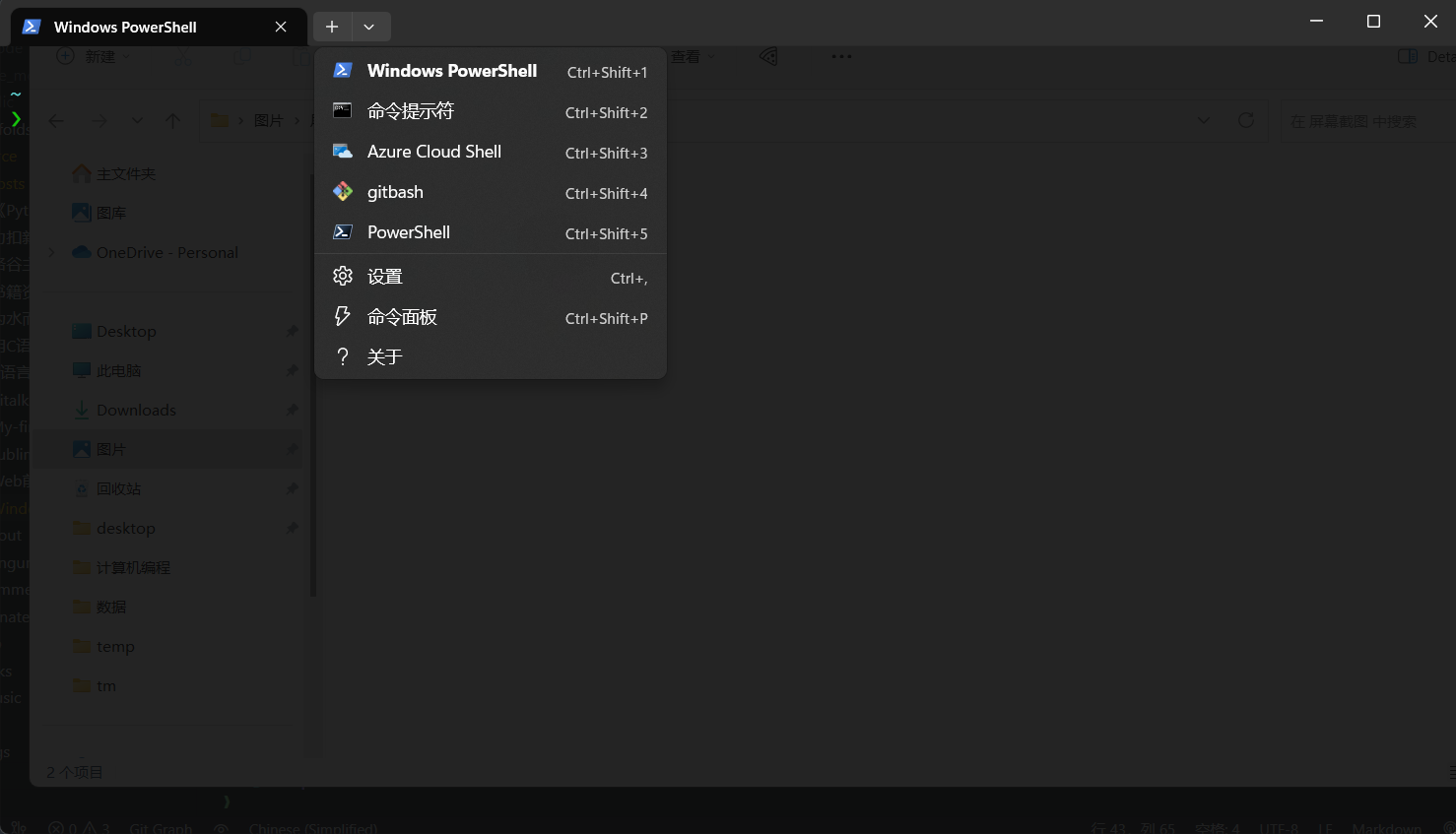Change language via Chinese (Simplified) in status bar
The height and width of the screenshot is (834, 1456).
point(312,828)
